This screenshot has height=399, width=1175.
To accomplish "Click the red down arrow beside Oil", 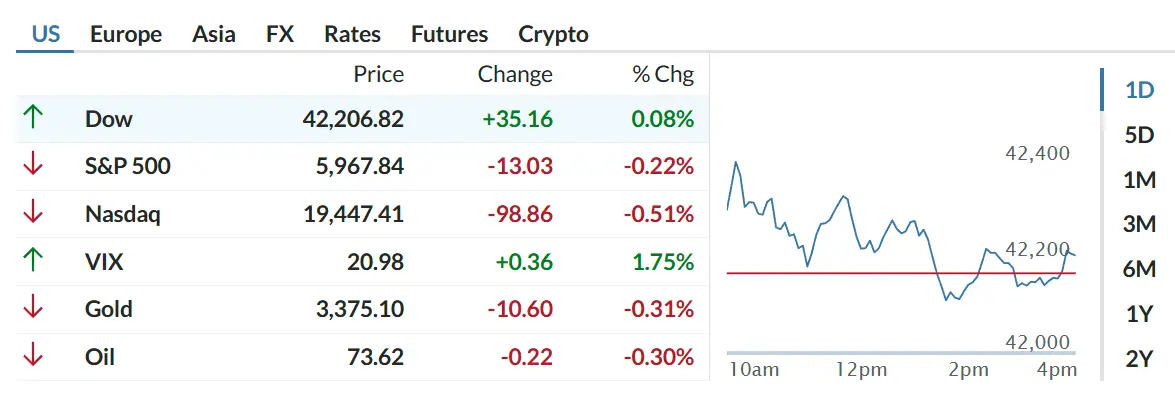I will coord(33,356).
